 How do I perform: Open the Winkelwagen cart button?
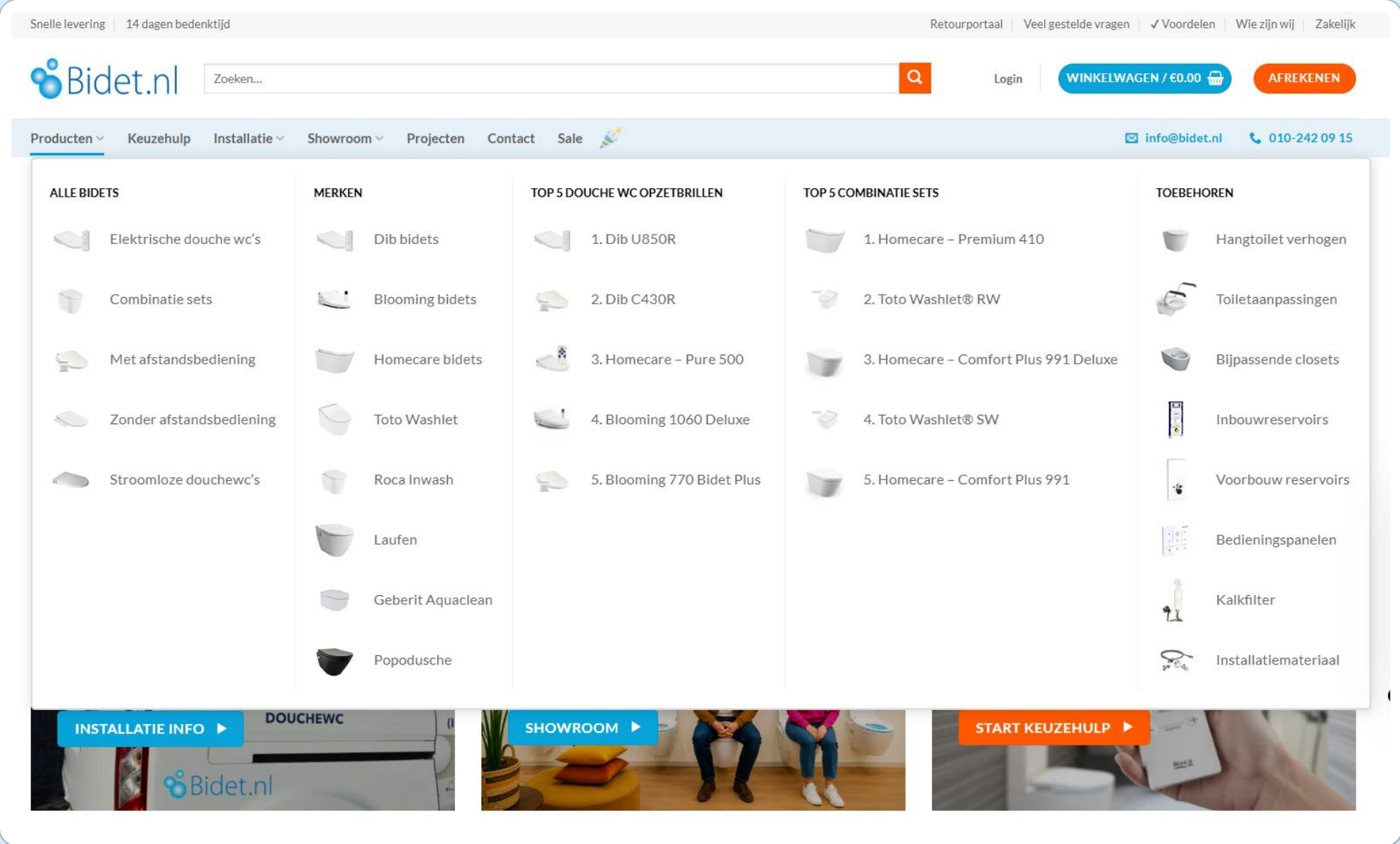coord(1144,78)
